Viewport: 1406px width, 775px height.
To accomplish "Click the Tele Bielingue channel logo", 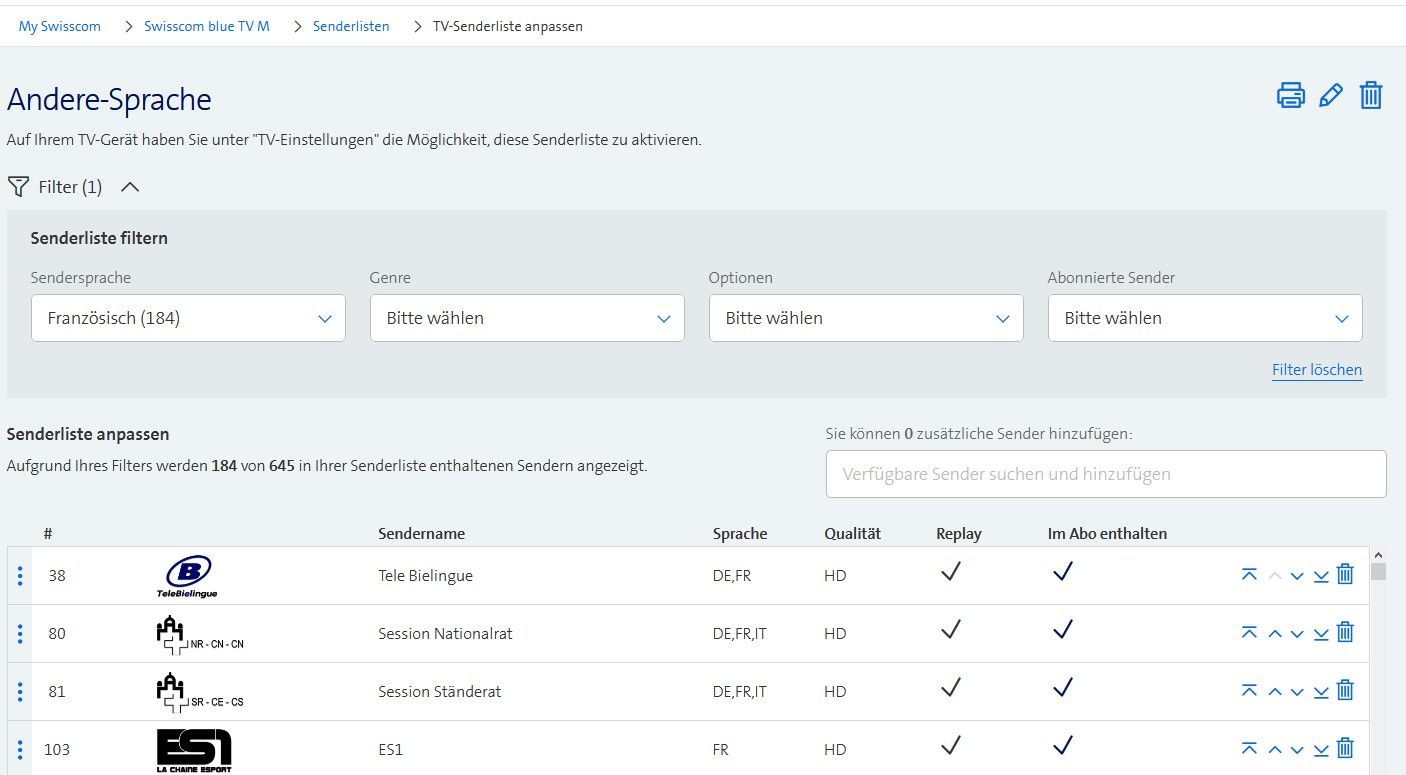I will point(189,576).
